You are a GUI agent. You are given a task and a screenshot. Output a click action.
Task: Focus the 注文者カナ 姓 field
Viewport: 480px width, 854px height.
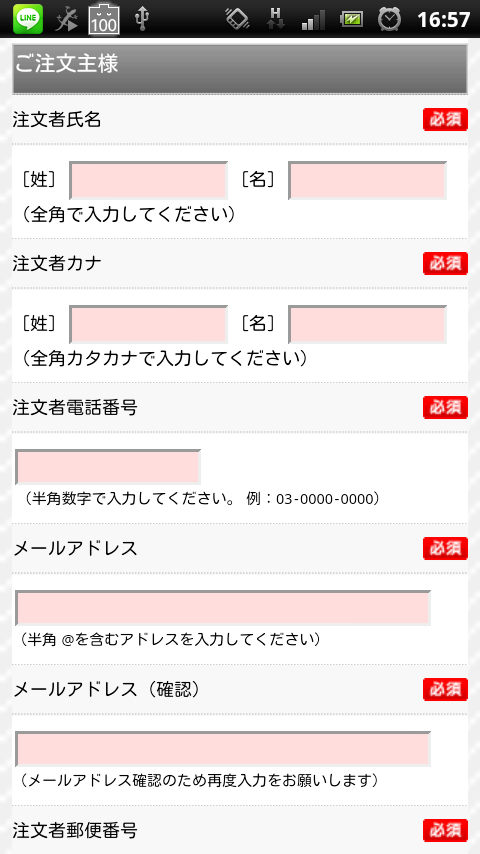[148, 324]
